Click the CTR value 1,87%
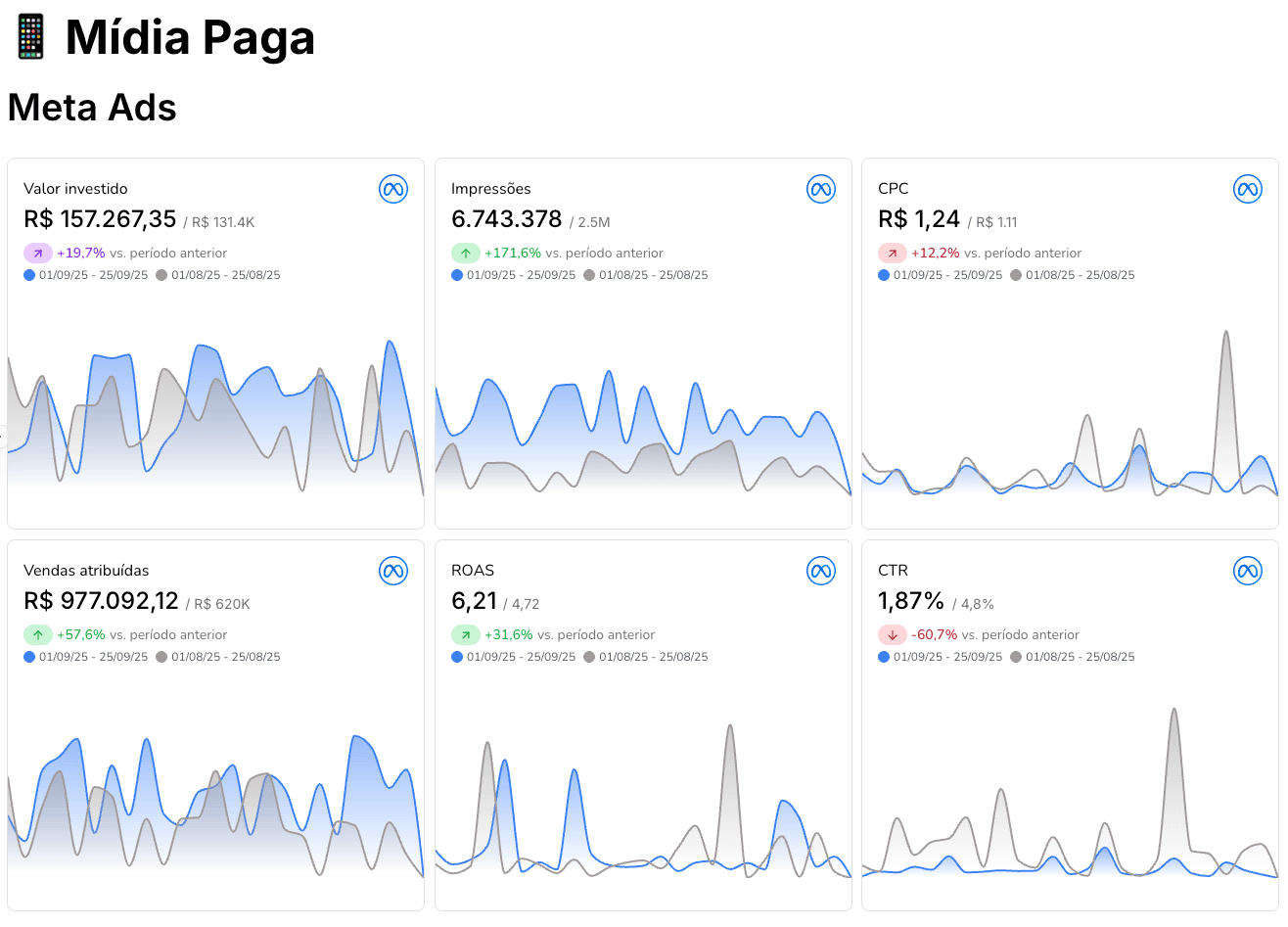The height and width of the screenshot is (927, 1288). point(911,601)
